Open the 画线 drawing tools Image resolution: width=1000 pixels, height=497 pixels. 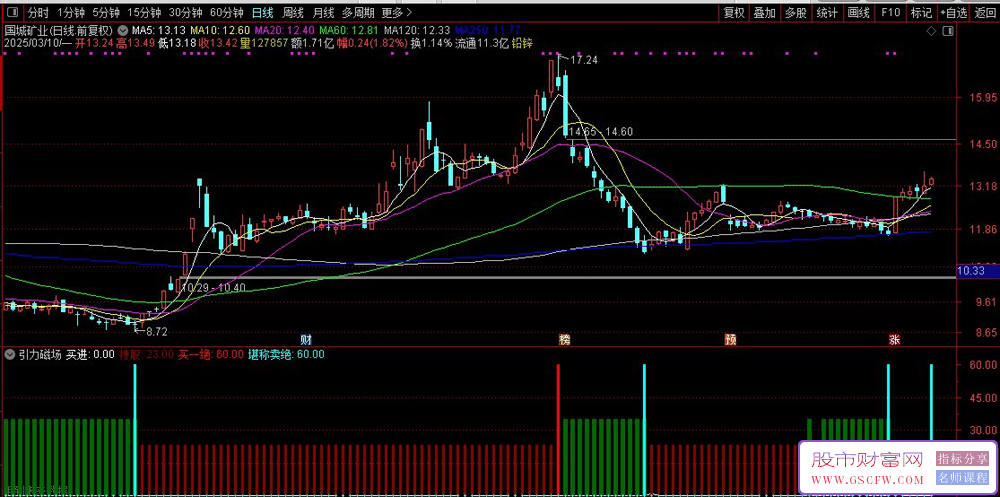tap(859, 12)
